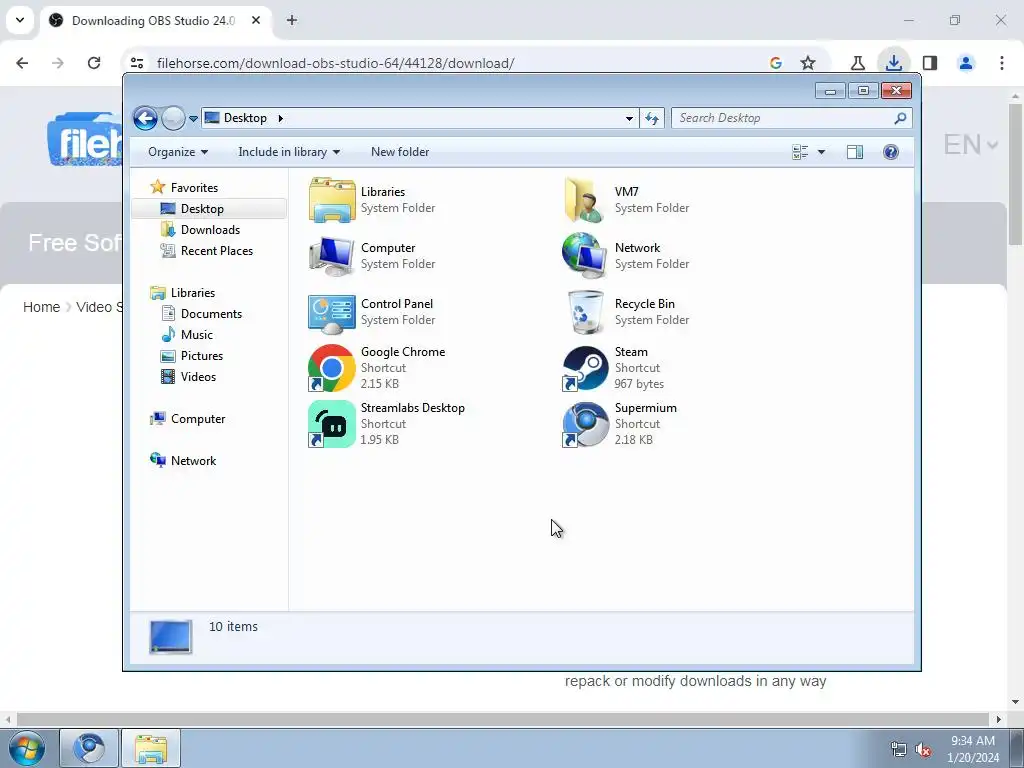Change your view icon in Explorer toolbar

pos(801,152)
